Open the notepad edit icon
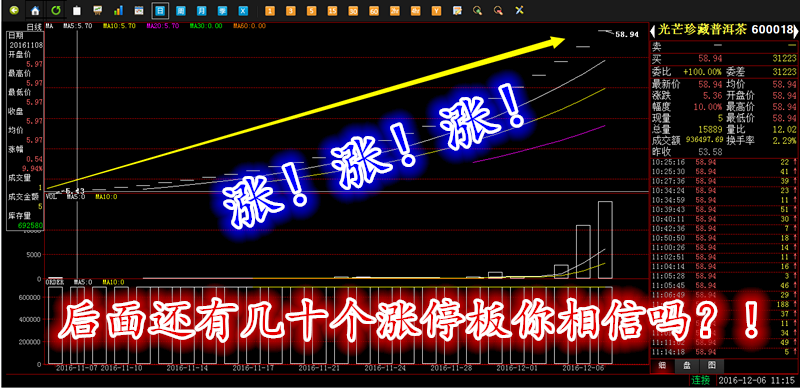The width and height of the screenshot is (800, 388). (x=457, y=10)
